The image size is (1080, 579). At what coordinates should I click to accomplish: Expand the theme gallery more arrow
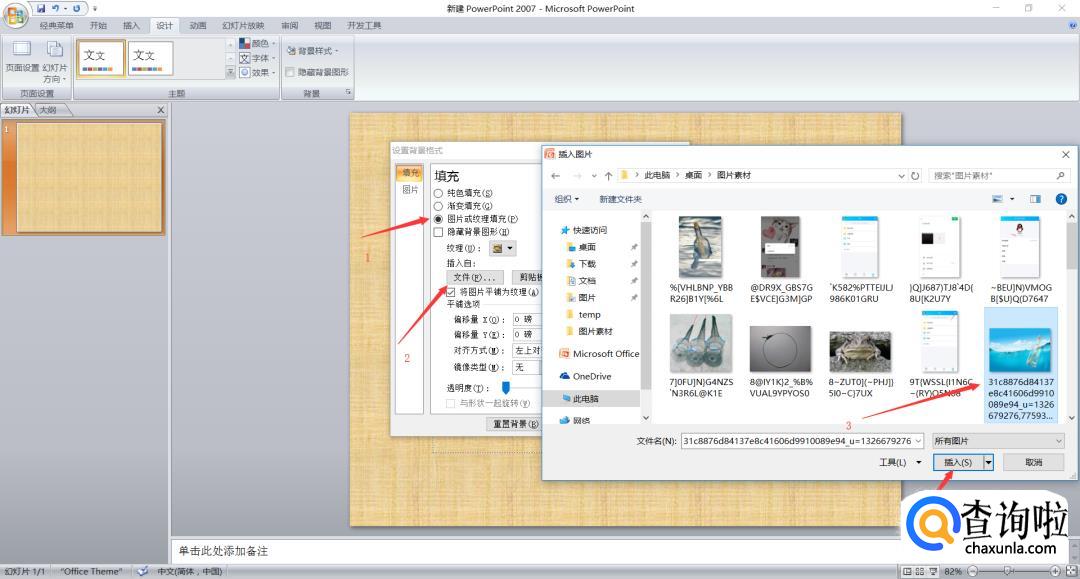tap(230, 72)
